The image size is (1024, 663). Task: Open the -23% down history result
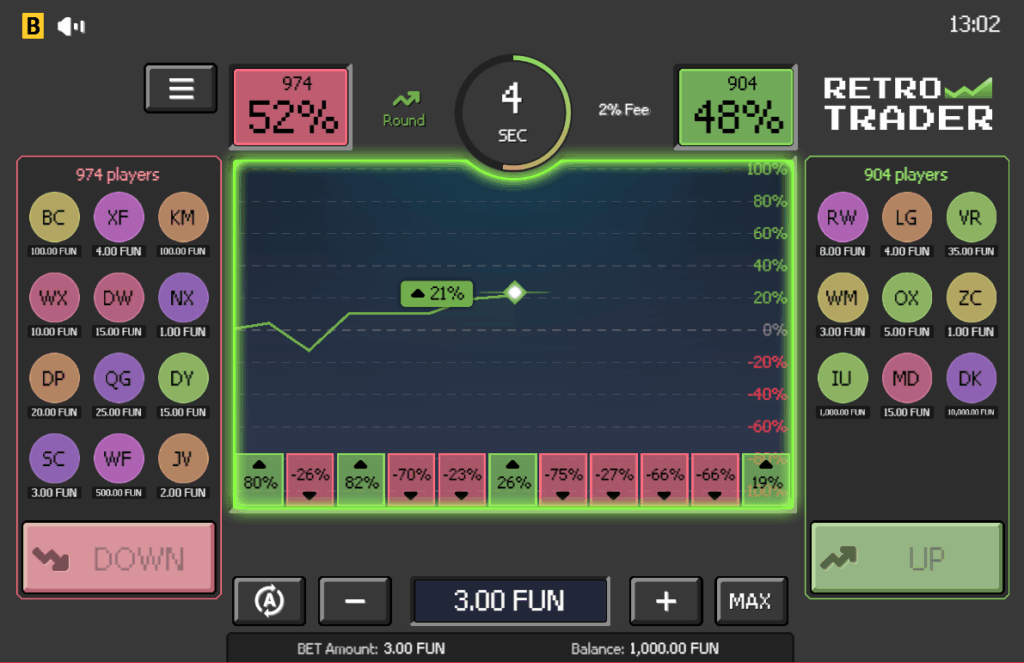(x=462, y=479)
